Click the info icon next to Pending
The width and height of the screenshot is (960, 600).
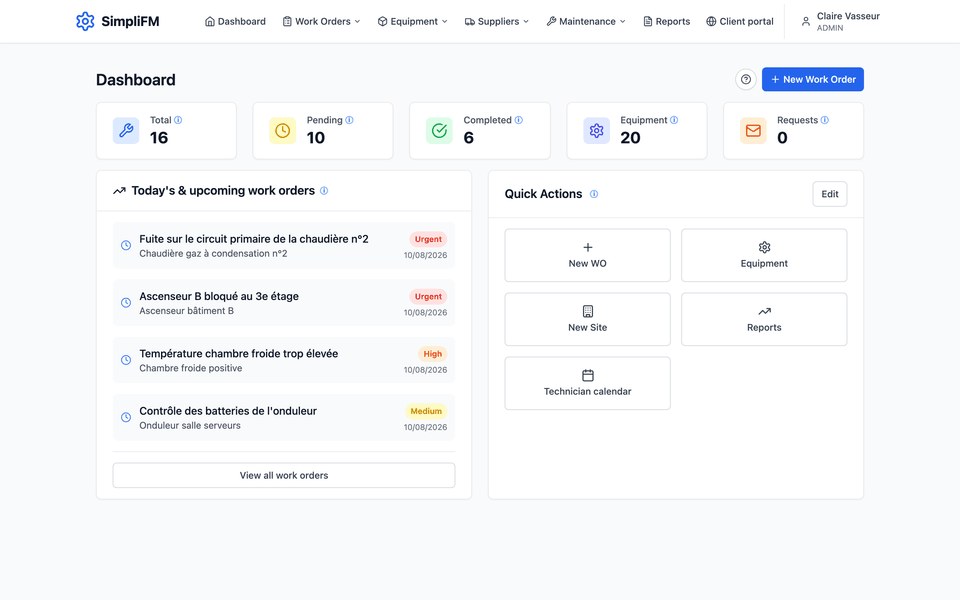(x=349, y=120)
